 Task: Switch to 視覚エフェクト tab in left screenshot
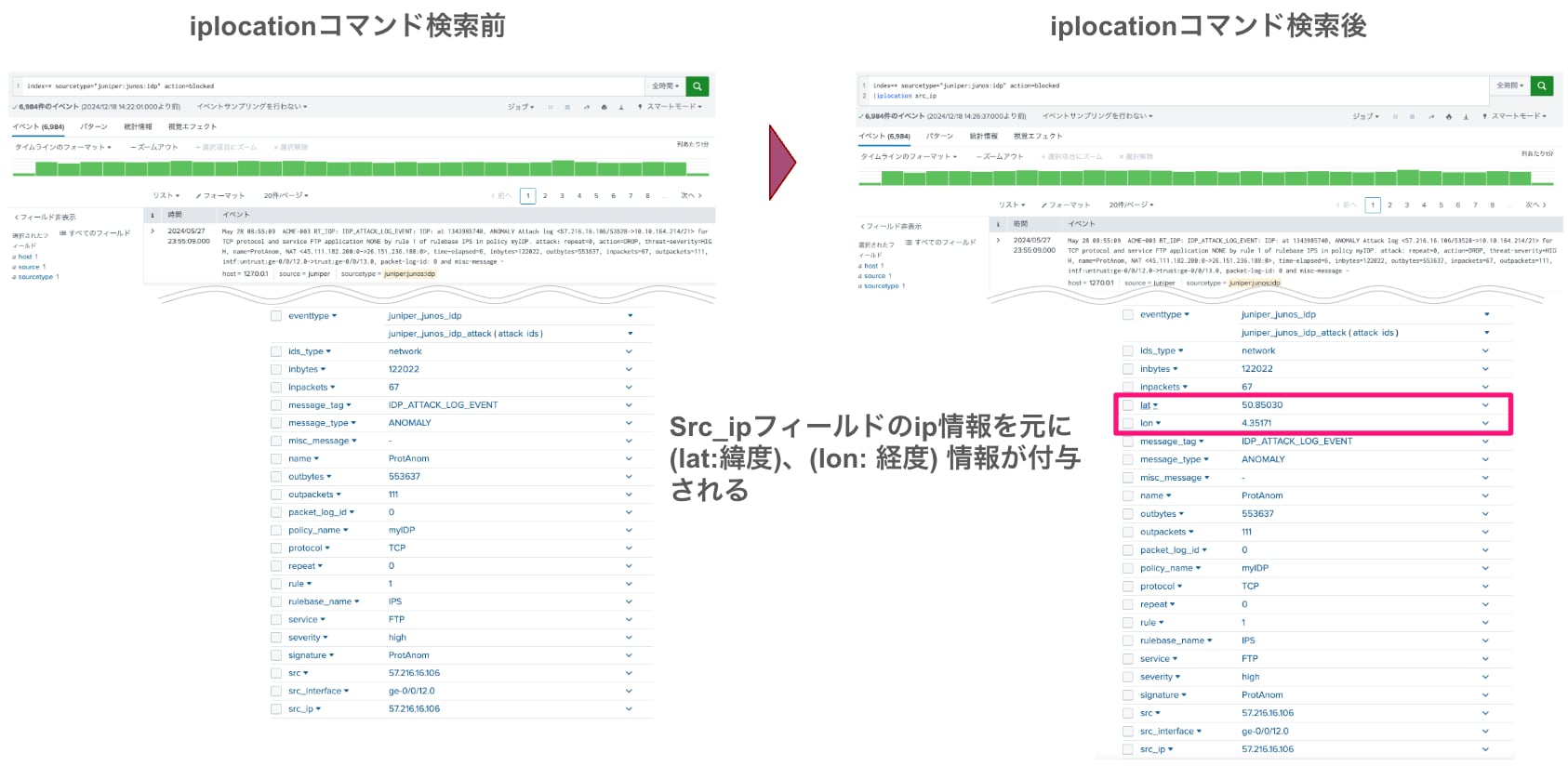(x=193, y=126)
